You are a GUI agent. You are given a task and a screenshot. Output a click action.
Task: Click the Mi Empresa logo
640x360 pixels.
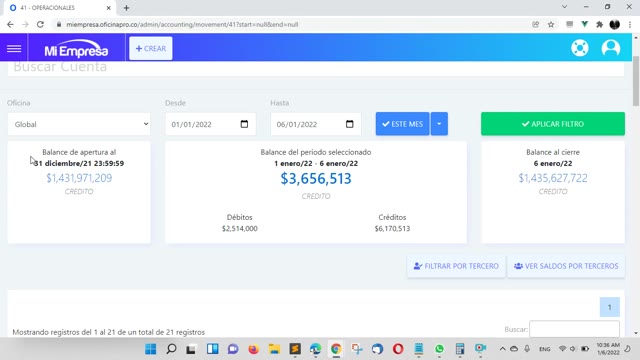[76, 49]
